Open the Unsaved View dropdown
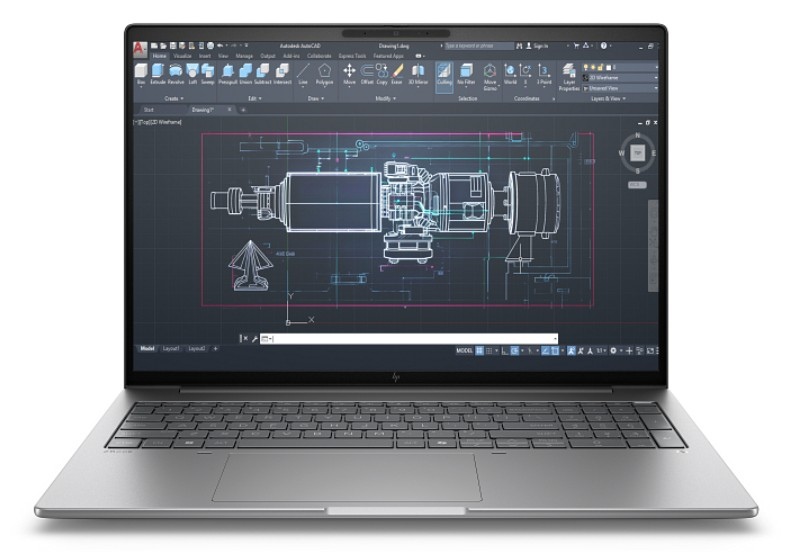 tap(622, 88)
